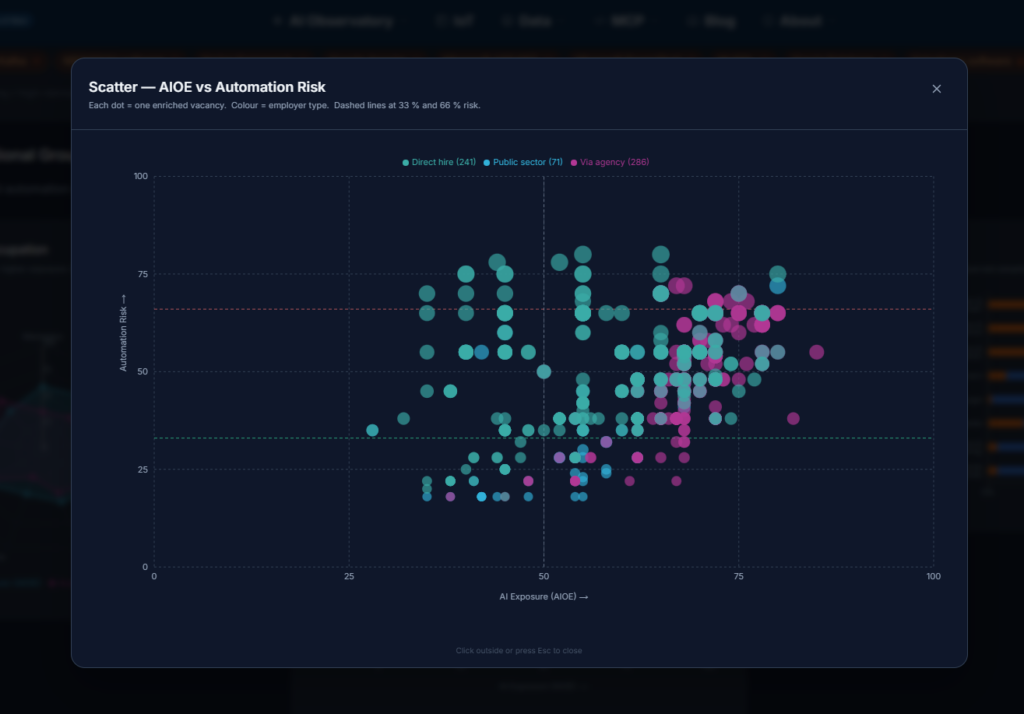Image resolution: width=1024 pixels, height=714 pixels.
Task: Toggle the Direct hire (241) series
Action: click(440, 162)
